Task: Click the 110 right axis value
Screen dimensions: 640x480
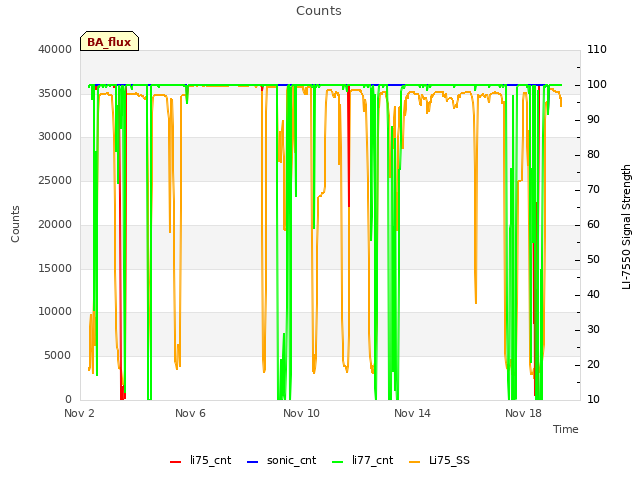Action: click(597, 49)
